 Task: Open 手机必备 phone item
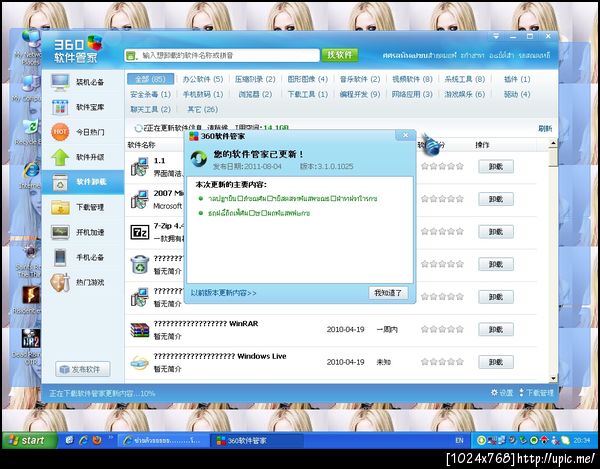(x=82, y=257)
